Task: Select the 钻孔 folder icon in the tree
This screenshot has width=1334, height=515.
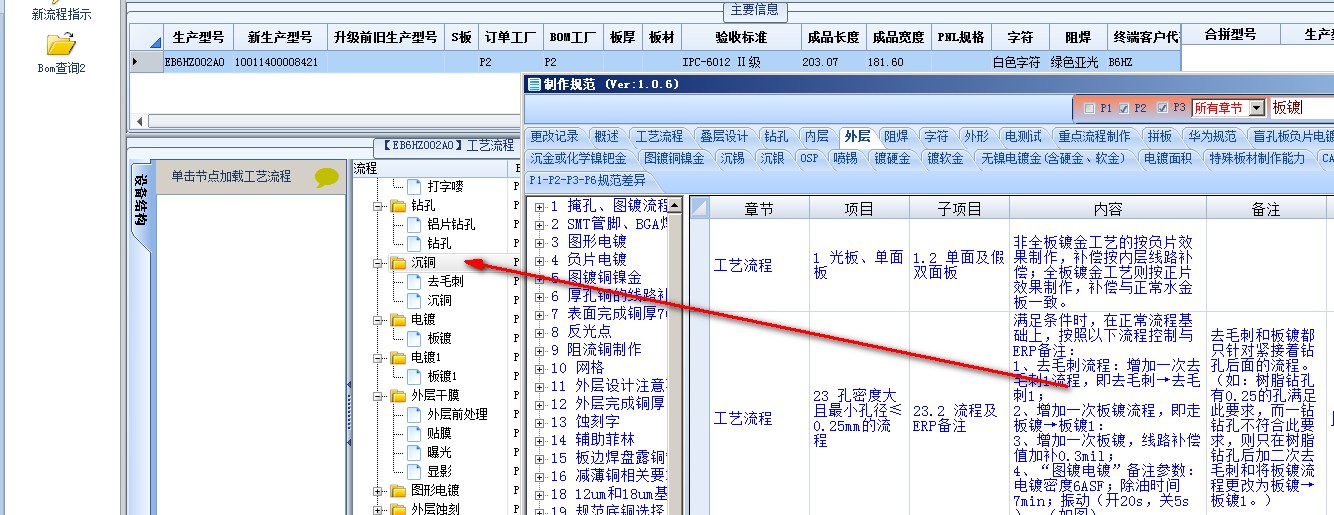Action: (x=399, y=206)
